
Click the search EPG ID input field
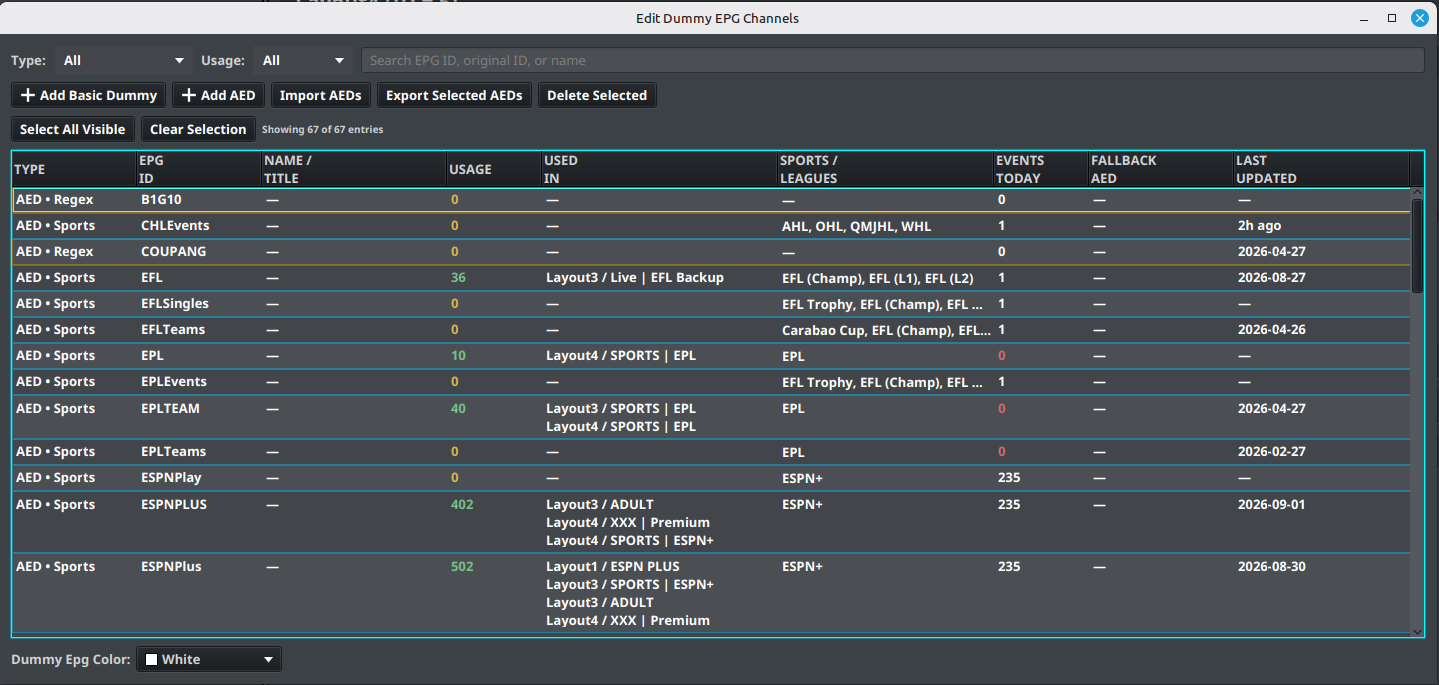893,60
